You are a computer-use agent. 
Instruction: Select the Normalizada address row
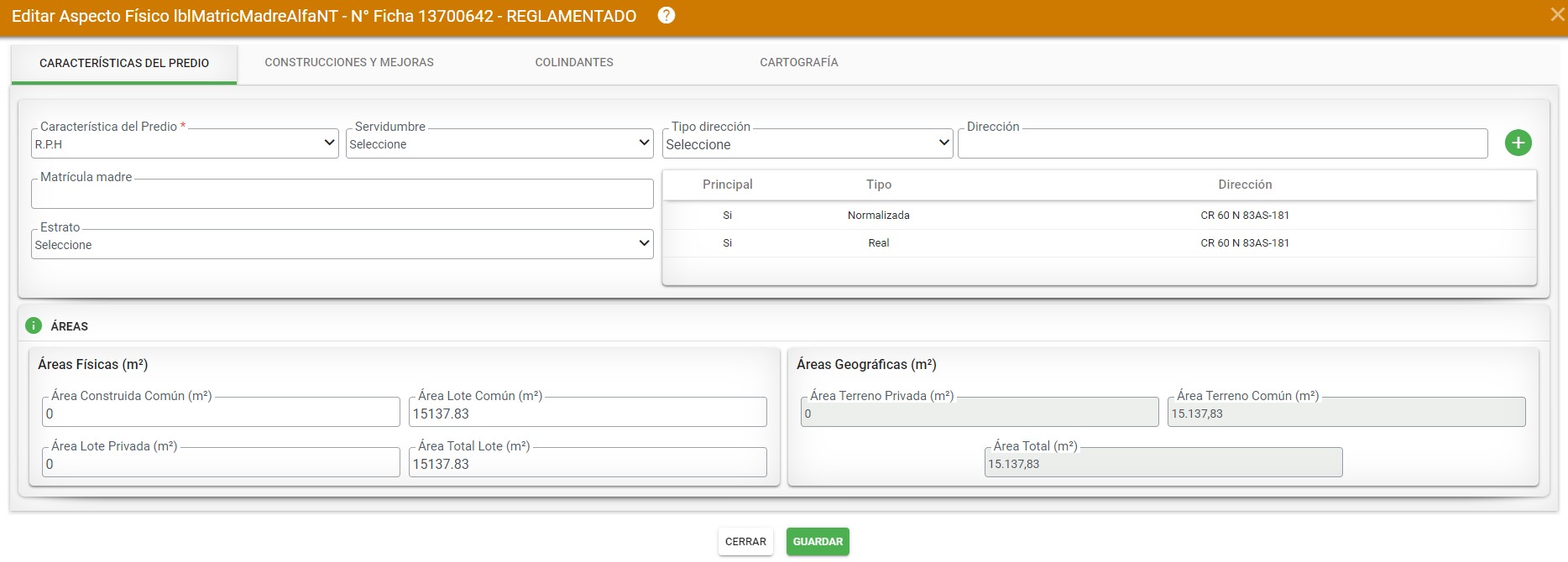(1100, 216)
